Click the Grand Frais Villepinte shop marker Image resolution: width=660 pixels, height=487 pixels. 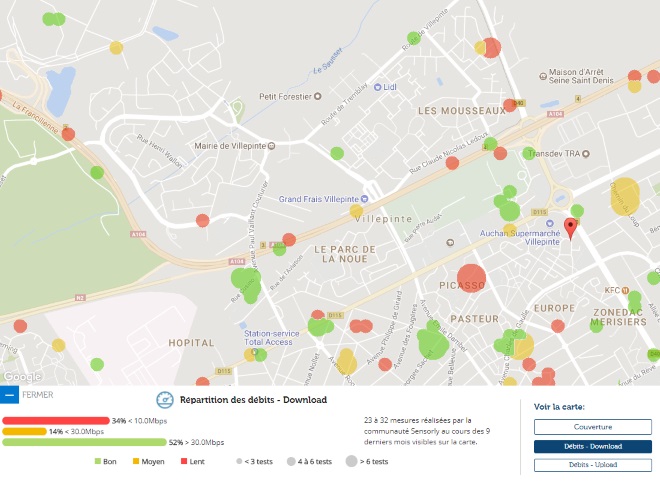pos(365,199)
